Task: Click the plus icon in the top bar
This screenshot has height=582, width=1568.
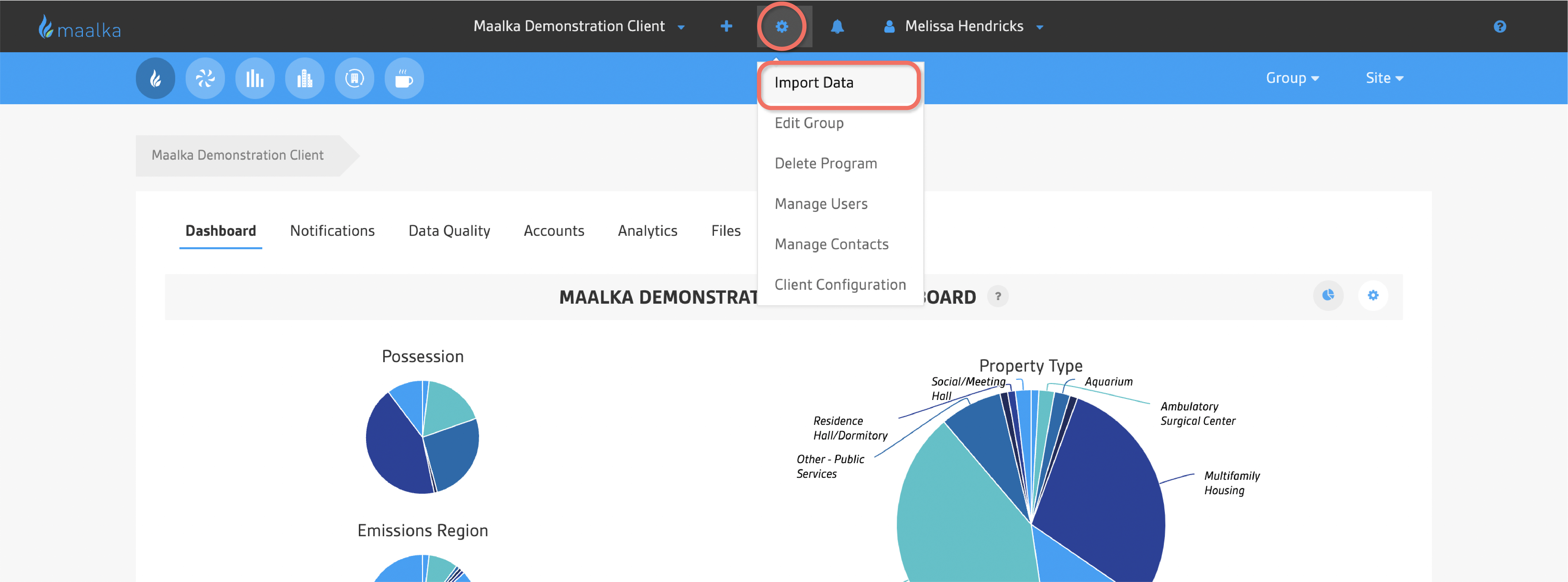Action: (x=726, y=26)
